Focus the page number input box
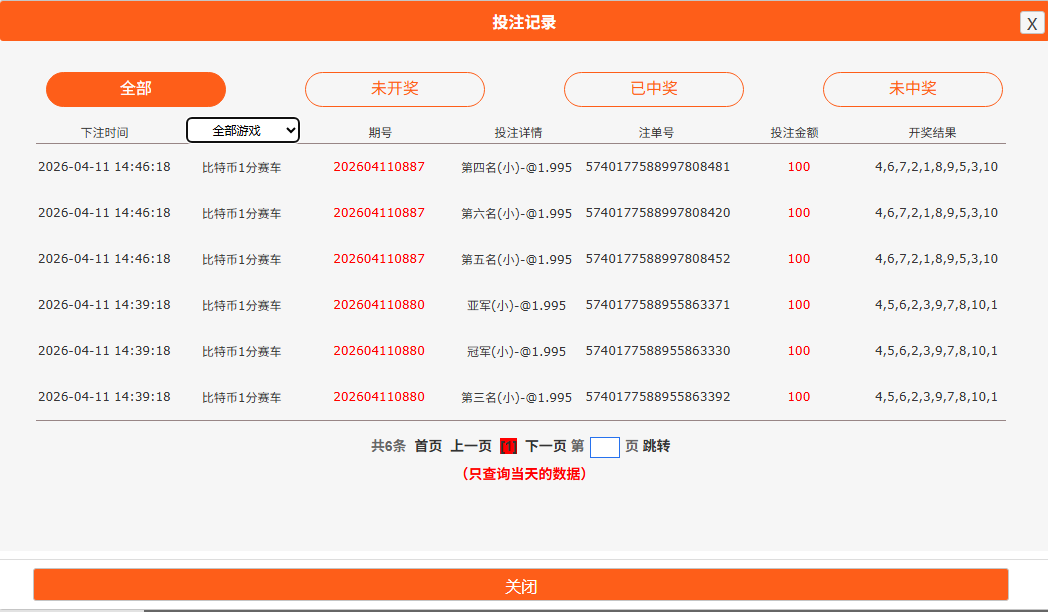This screenshot has height=612, width=1048. pyautogui.click(x=605, y=447)
